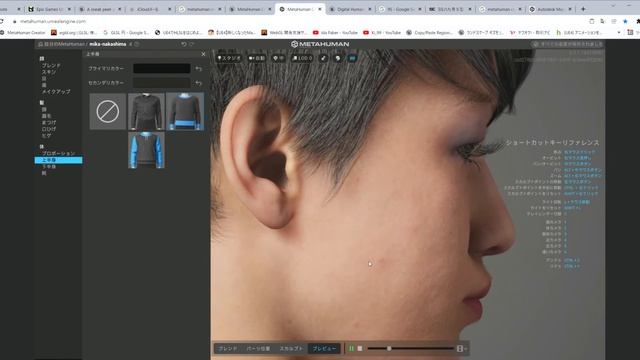Viewport: 640px width, 360px height.
Task: Reset the primary color with its undo arrow
Action: (x=199, y=69)
